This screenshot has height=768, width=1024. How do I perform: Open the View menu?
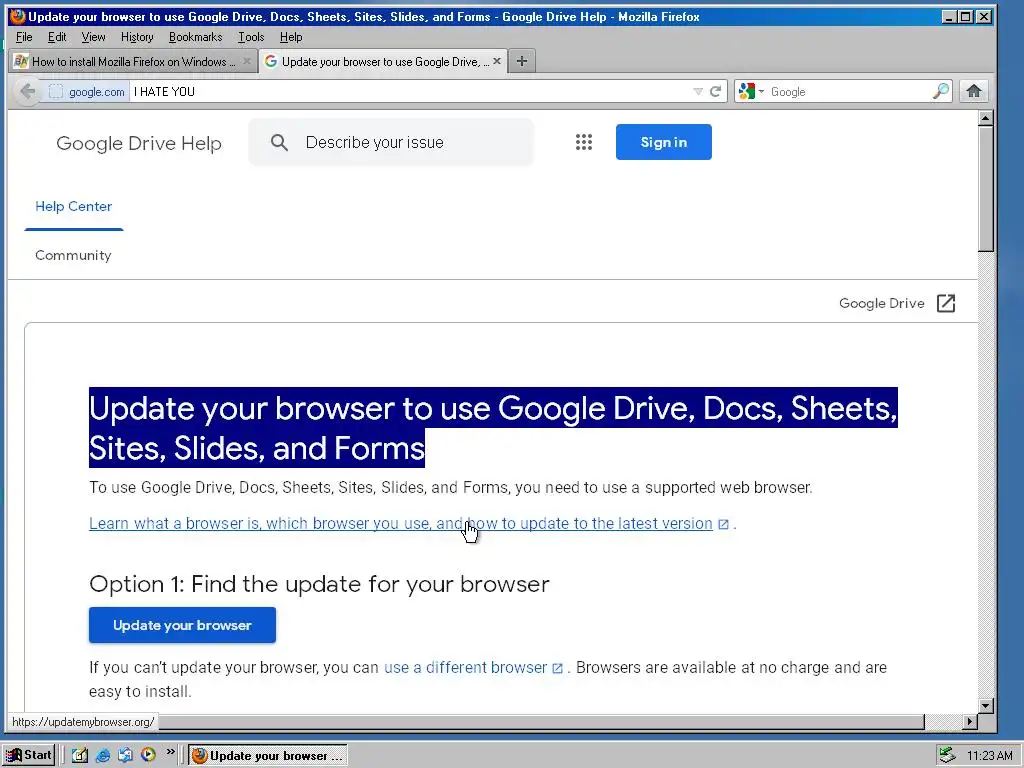point(93,37)
